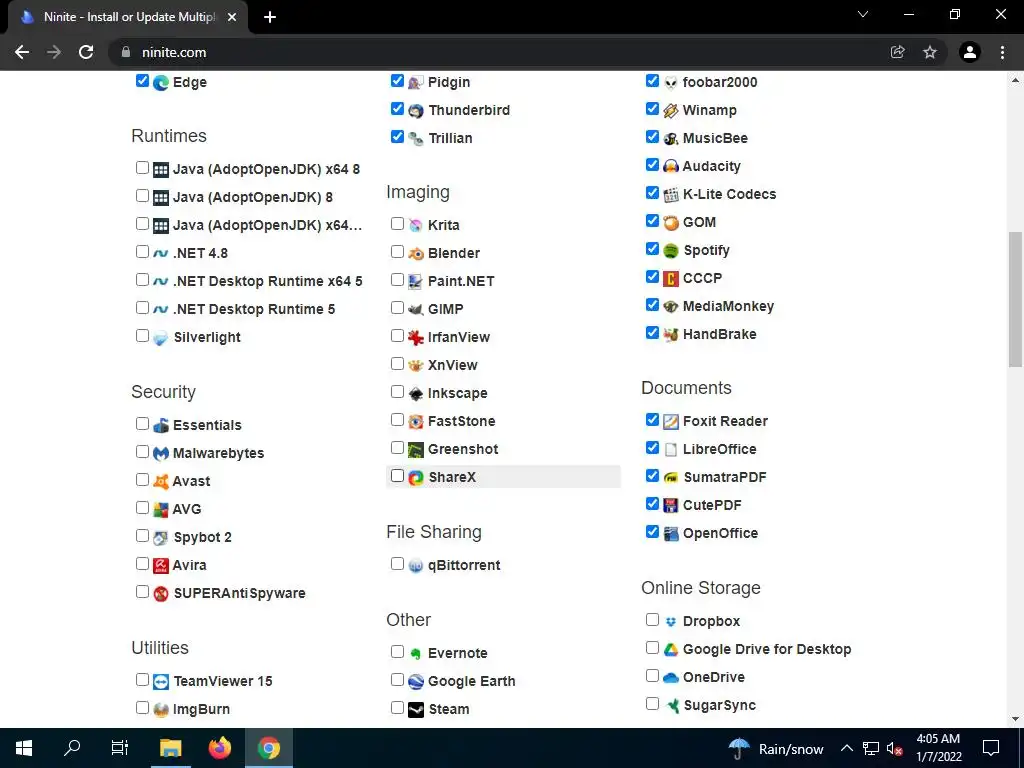
Task: Click the Steam icon
Action: pyautogui.click(x=416, y=709)
